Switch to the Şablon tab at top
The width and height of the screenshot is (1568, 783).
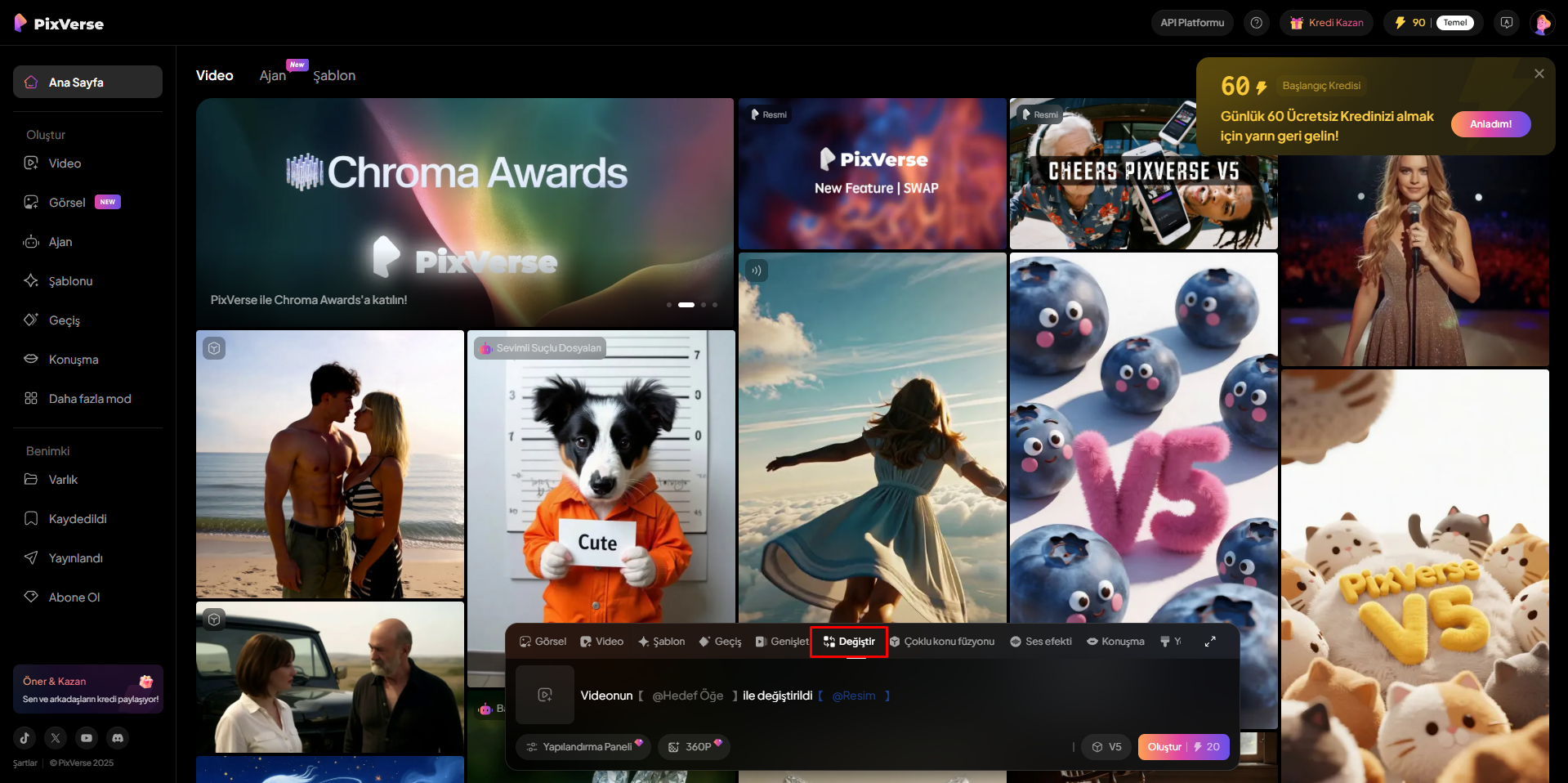click(334, 75)
